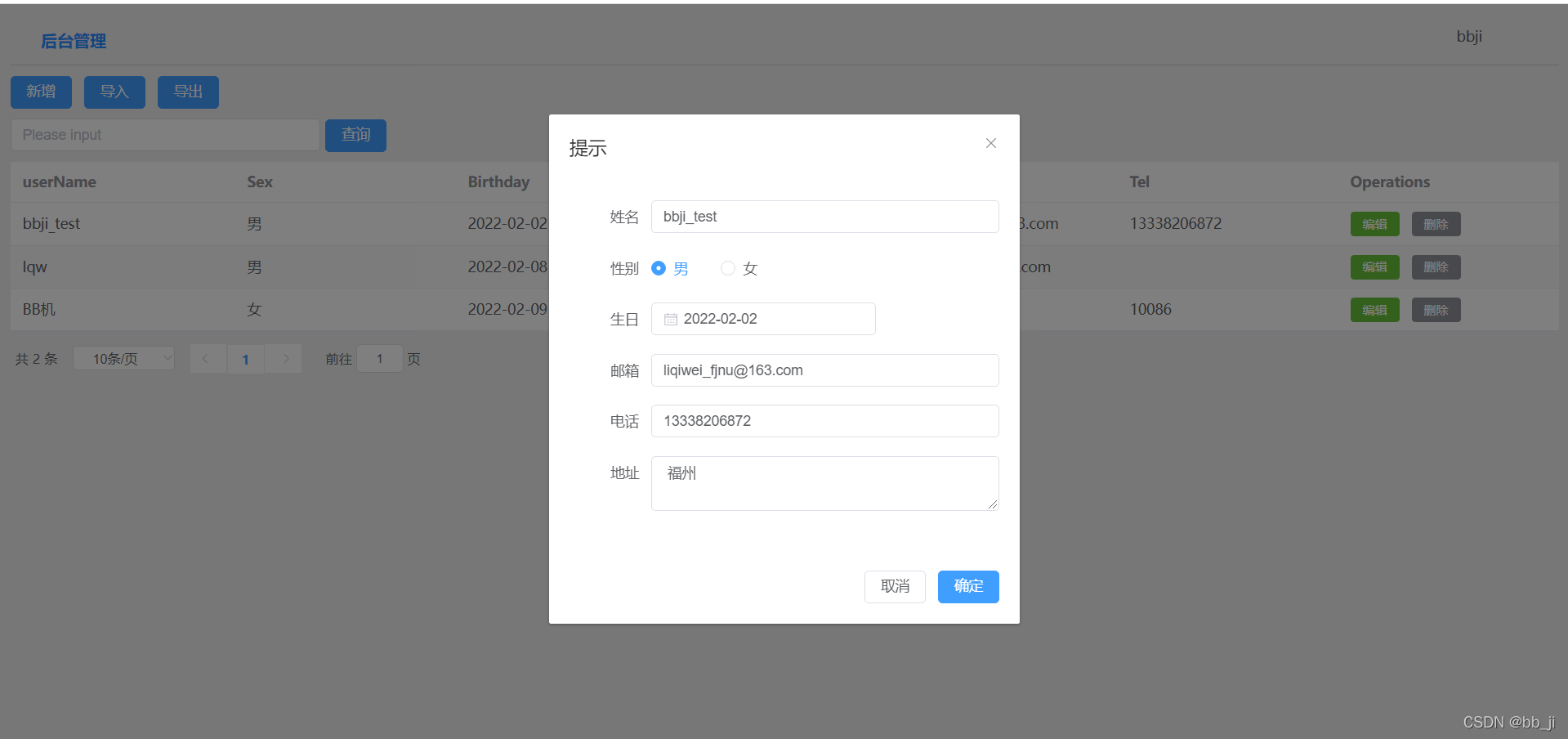Screen dimensions: 1568x739
Task: Select the 男 radio button
Action: tap(658, 268)
